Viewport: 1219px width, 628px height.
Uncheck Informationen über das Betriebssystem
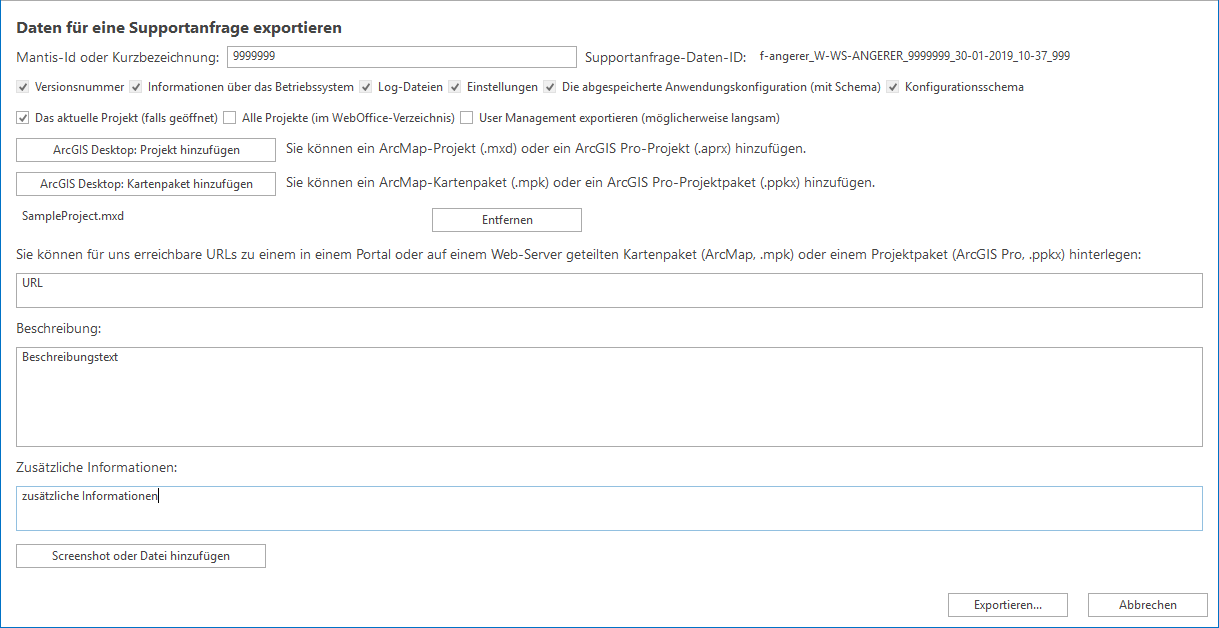[x=137, y=87]
